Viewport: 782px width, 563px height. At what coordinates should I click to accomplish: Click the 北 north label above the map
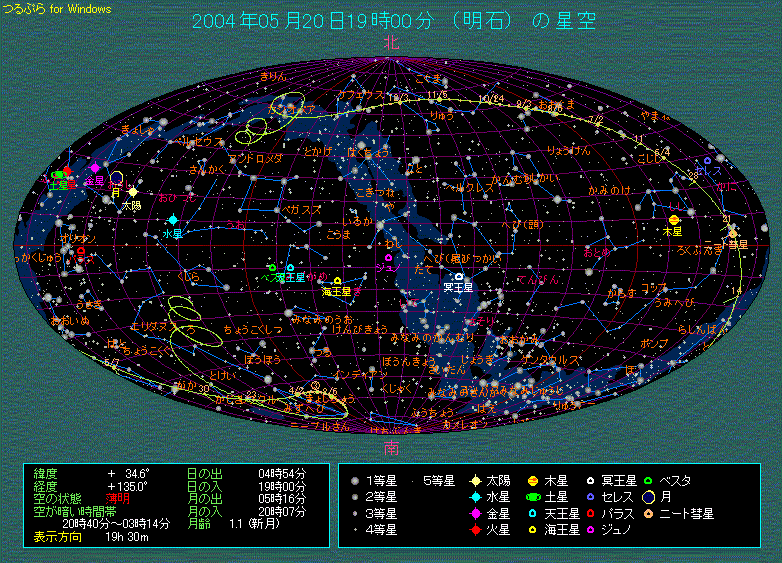tap(391, 43)
